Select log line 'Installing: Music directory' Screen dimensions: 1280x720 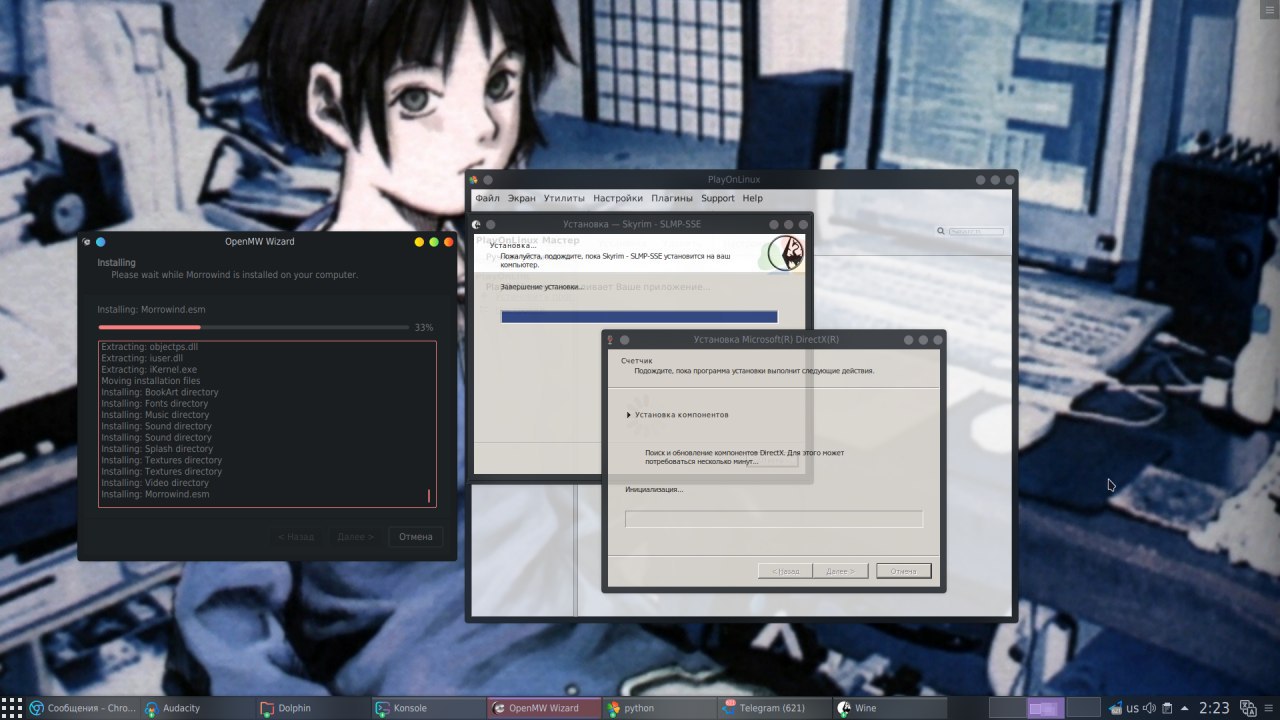[x=155, y=415]
